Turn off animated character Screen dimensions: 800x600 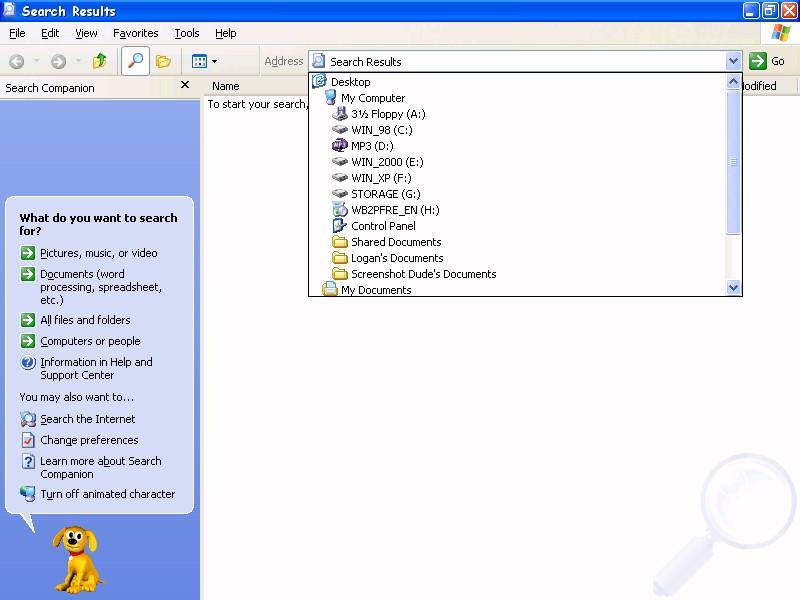pos(108,494)
